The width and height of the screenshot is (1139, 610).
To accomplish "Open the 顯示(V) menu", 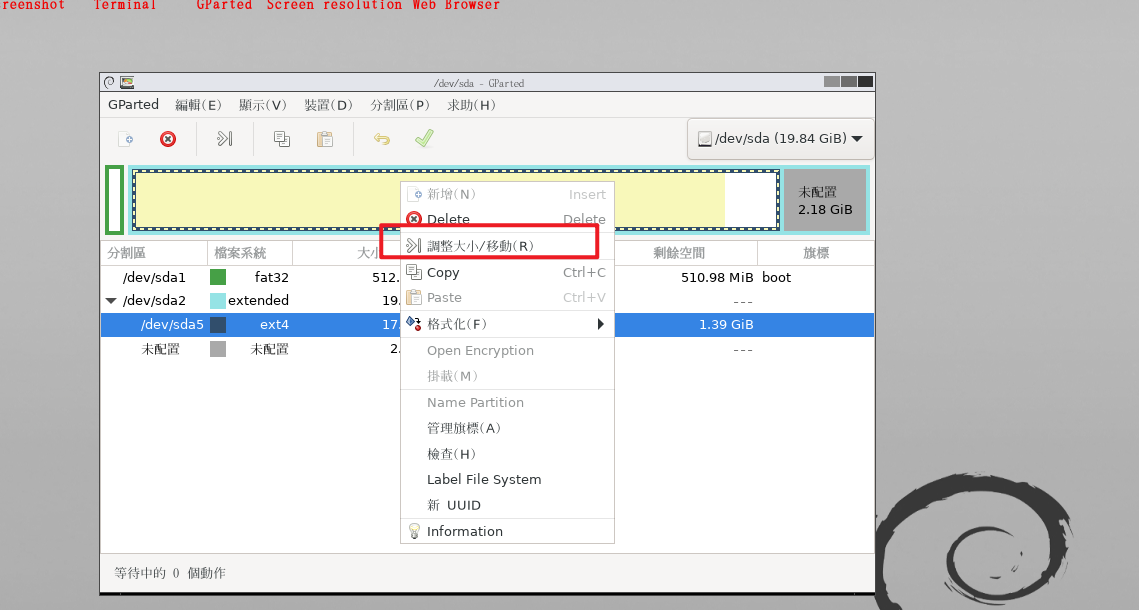I will click(263, 105).
